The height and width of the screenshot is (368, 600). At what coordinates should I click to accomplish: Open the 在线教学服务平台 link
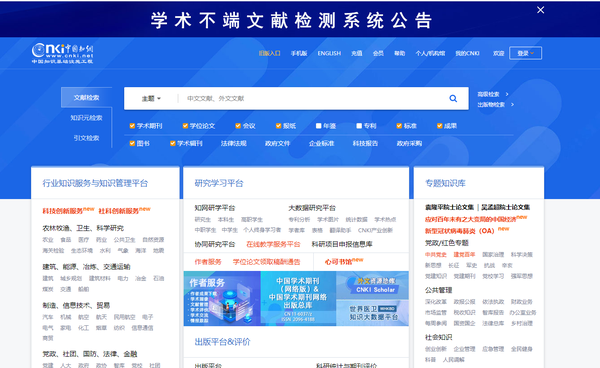(273, 244)
